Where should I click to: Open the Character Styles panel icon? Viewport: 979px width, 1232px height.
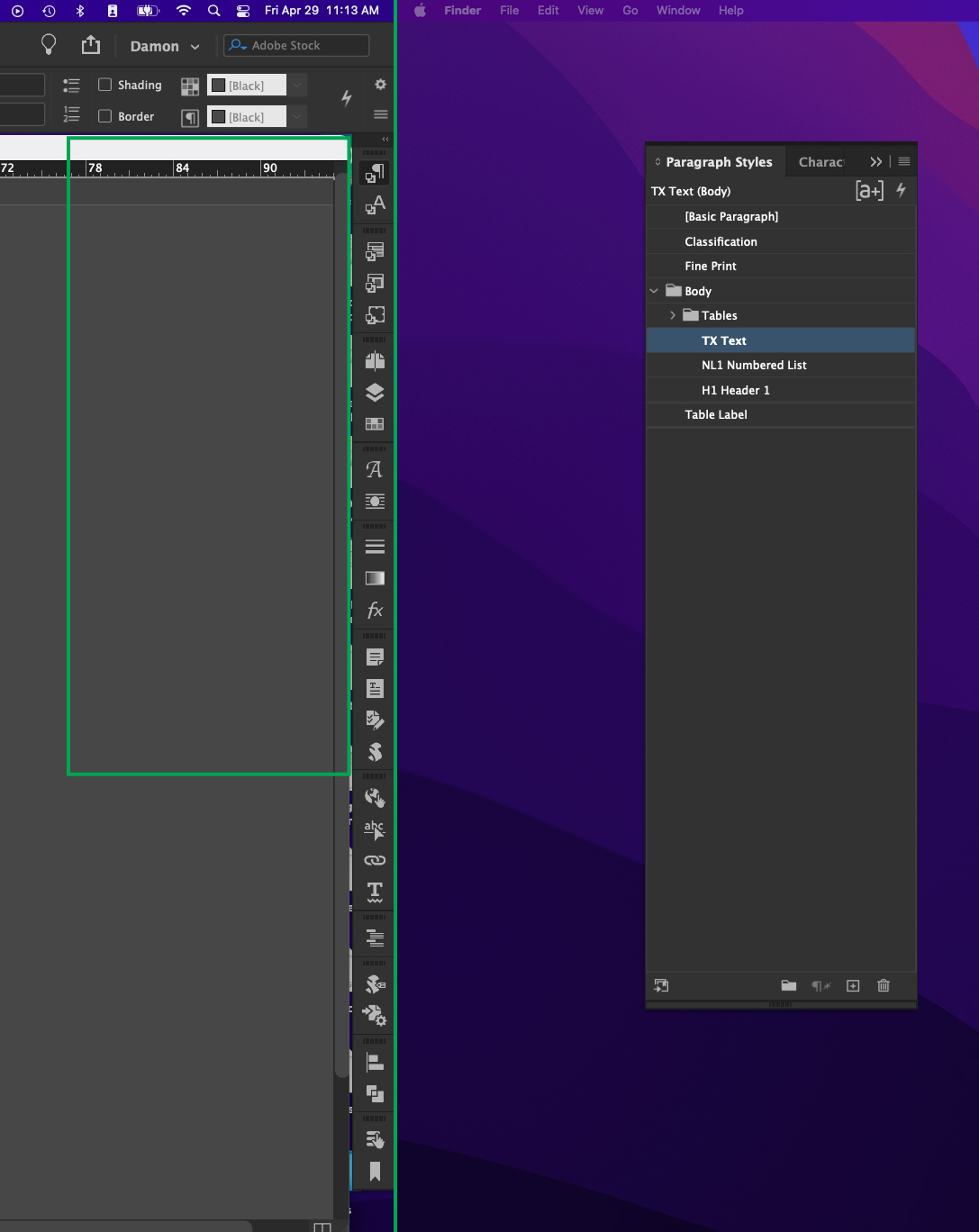point(374,205)
